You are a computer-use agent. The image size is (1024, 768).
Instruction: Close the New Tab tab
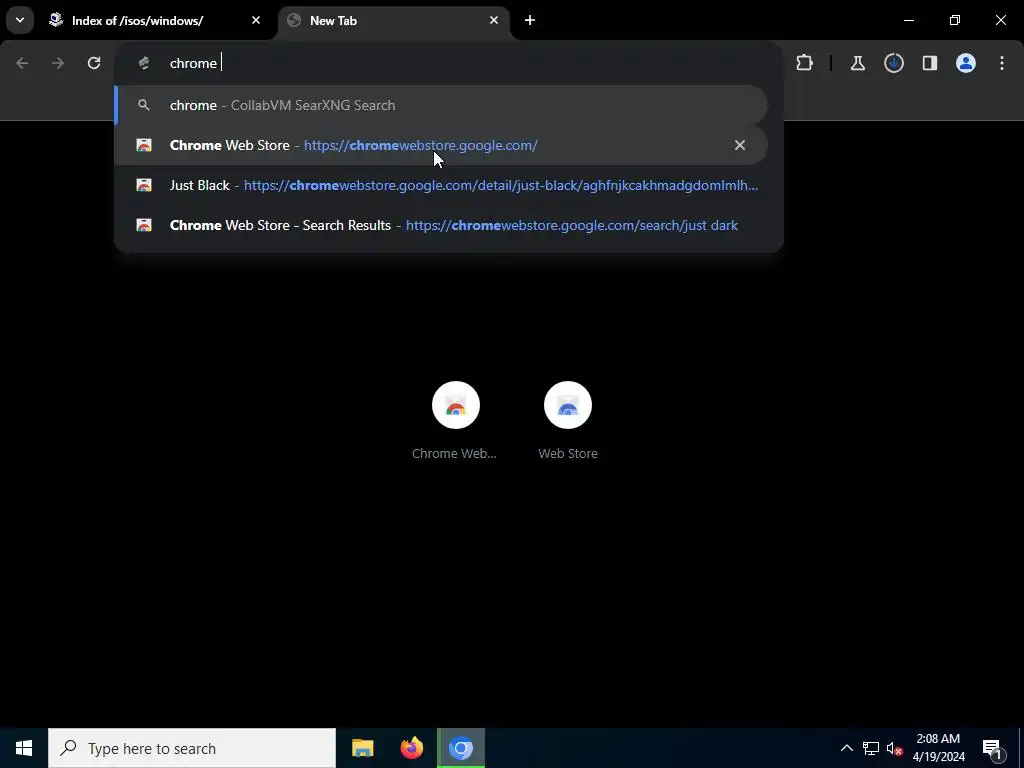click(x=494, y=20)
